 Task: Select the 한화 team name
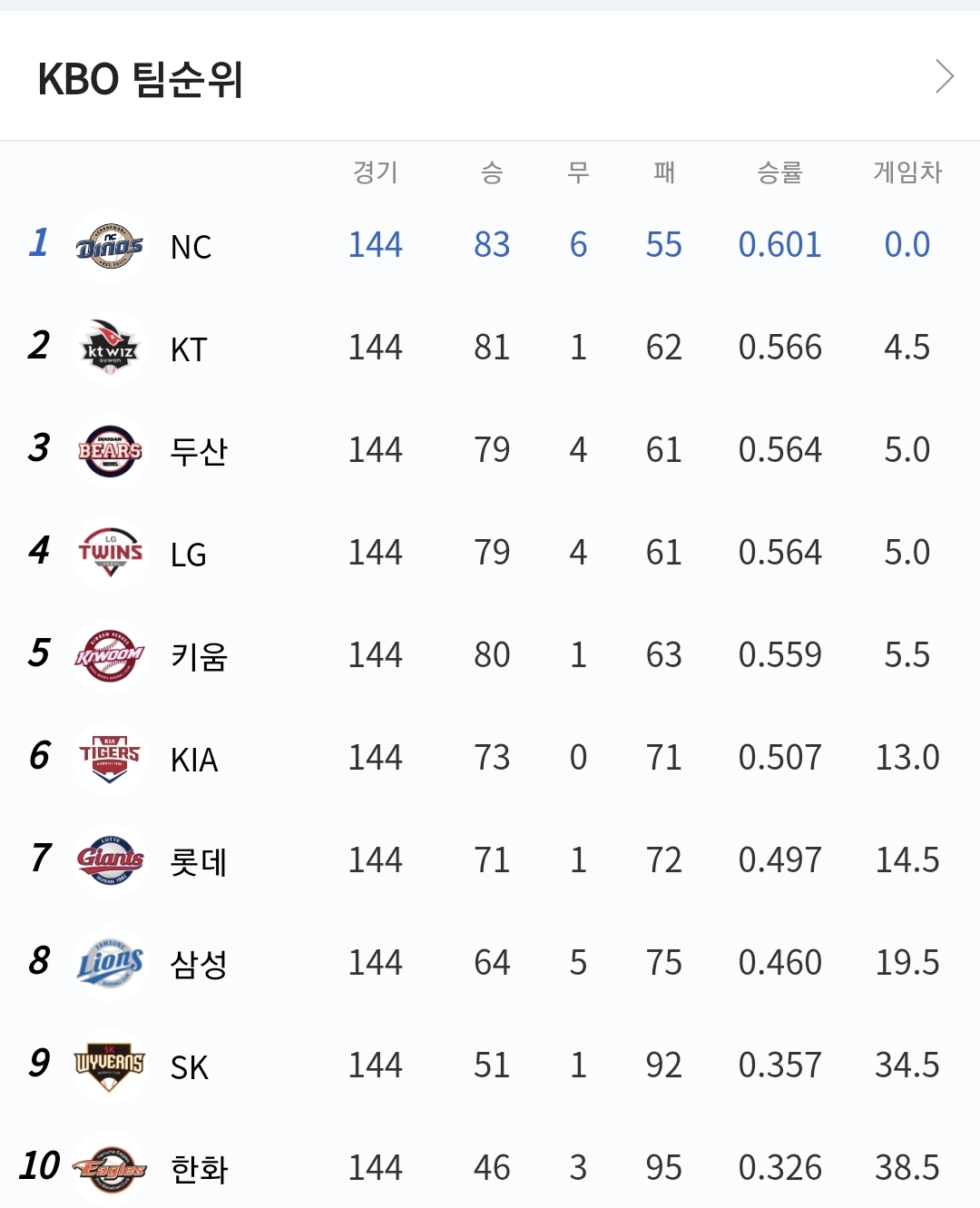199,1169
